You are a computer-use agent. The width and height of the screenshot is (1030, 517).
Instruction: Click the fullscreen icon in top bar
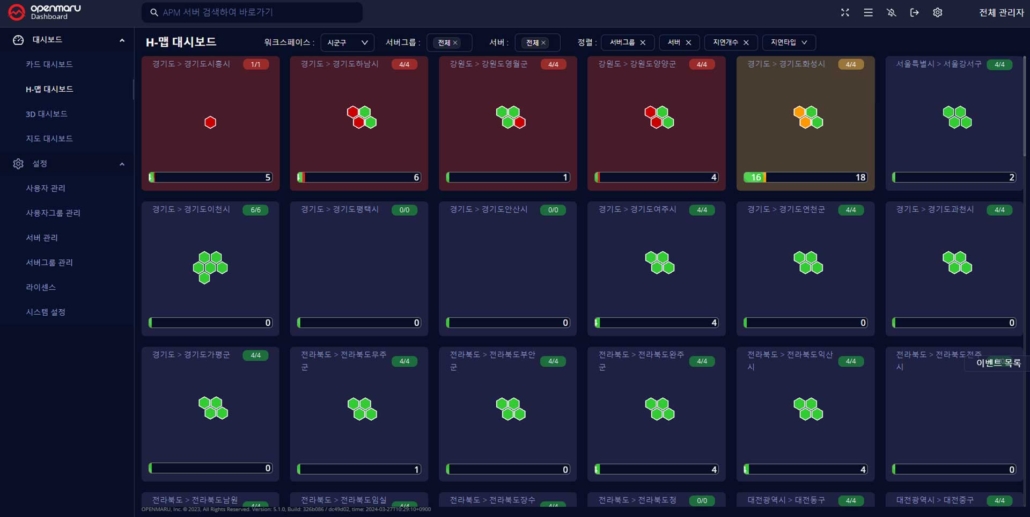(845, 12)
